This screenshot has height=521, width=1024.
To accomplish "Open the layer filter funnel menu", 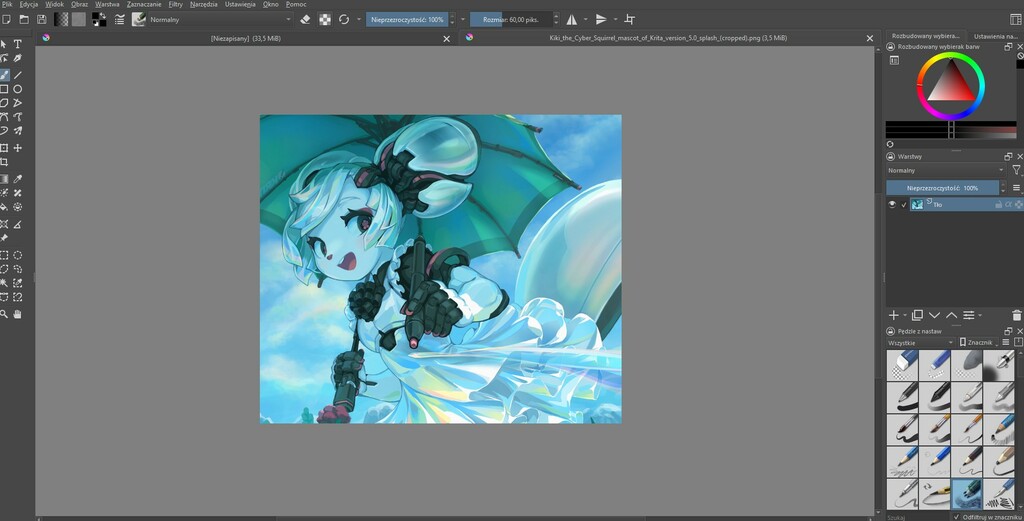I will (1017, 170).
